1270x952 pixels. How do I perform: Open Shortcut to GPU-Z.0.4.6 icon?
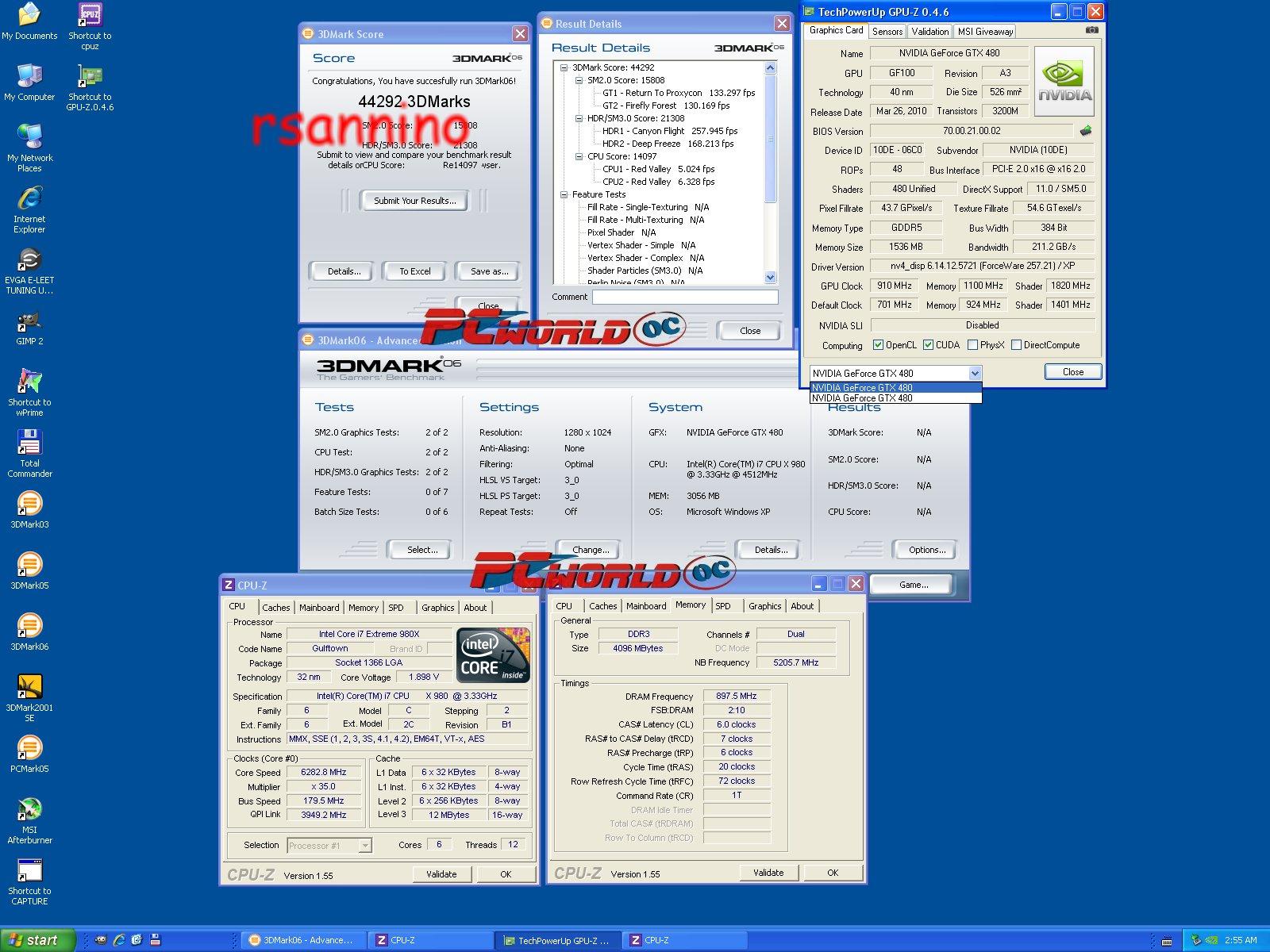point(90,87)
